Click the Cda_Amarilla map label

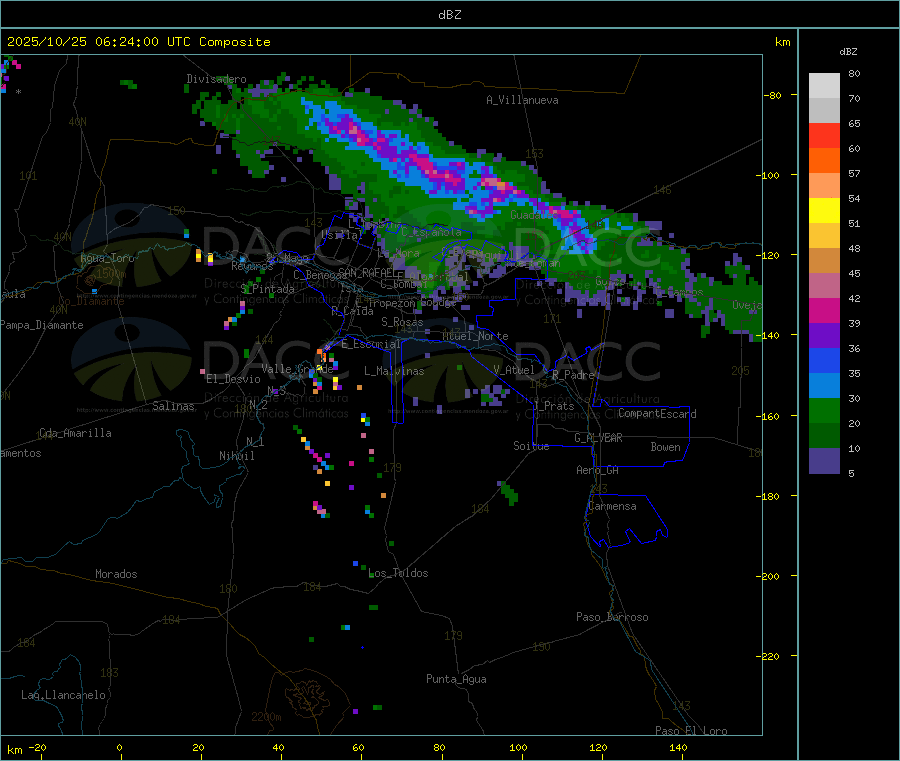(x=75, y=433)
